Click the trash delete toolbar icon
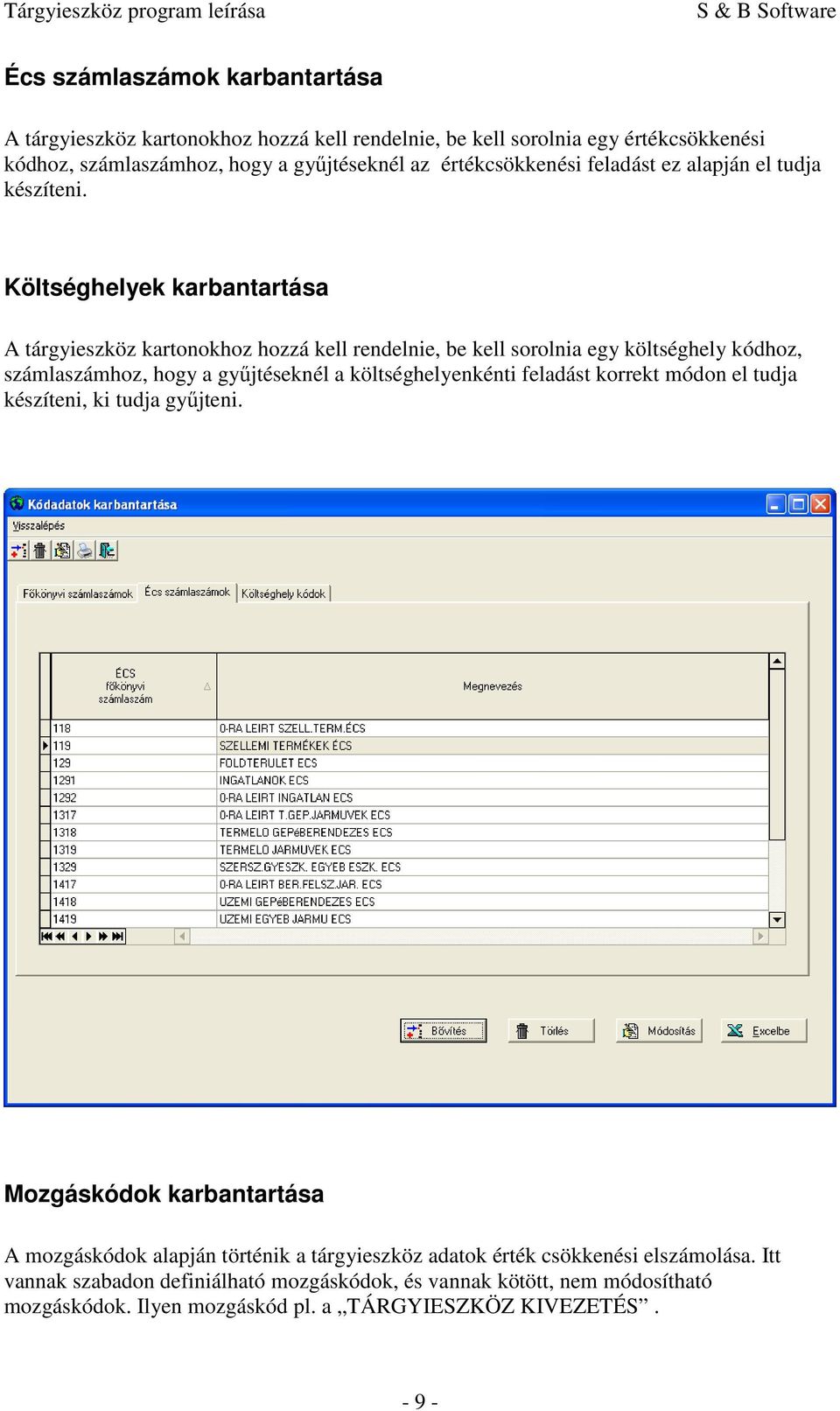Viewport: 840px width, 1411px height. [40, 551]
